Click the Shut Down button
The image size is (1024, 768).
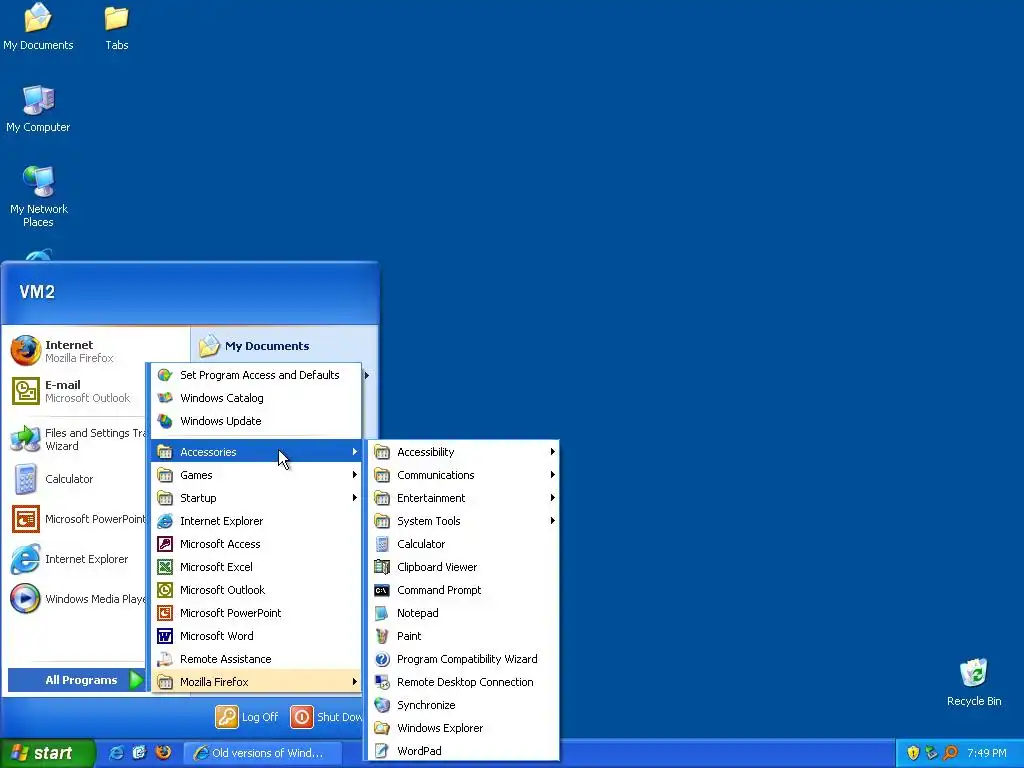(x=326, y=717)
